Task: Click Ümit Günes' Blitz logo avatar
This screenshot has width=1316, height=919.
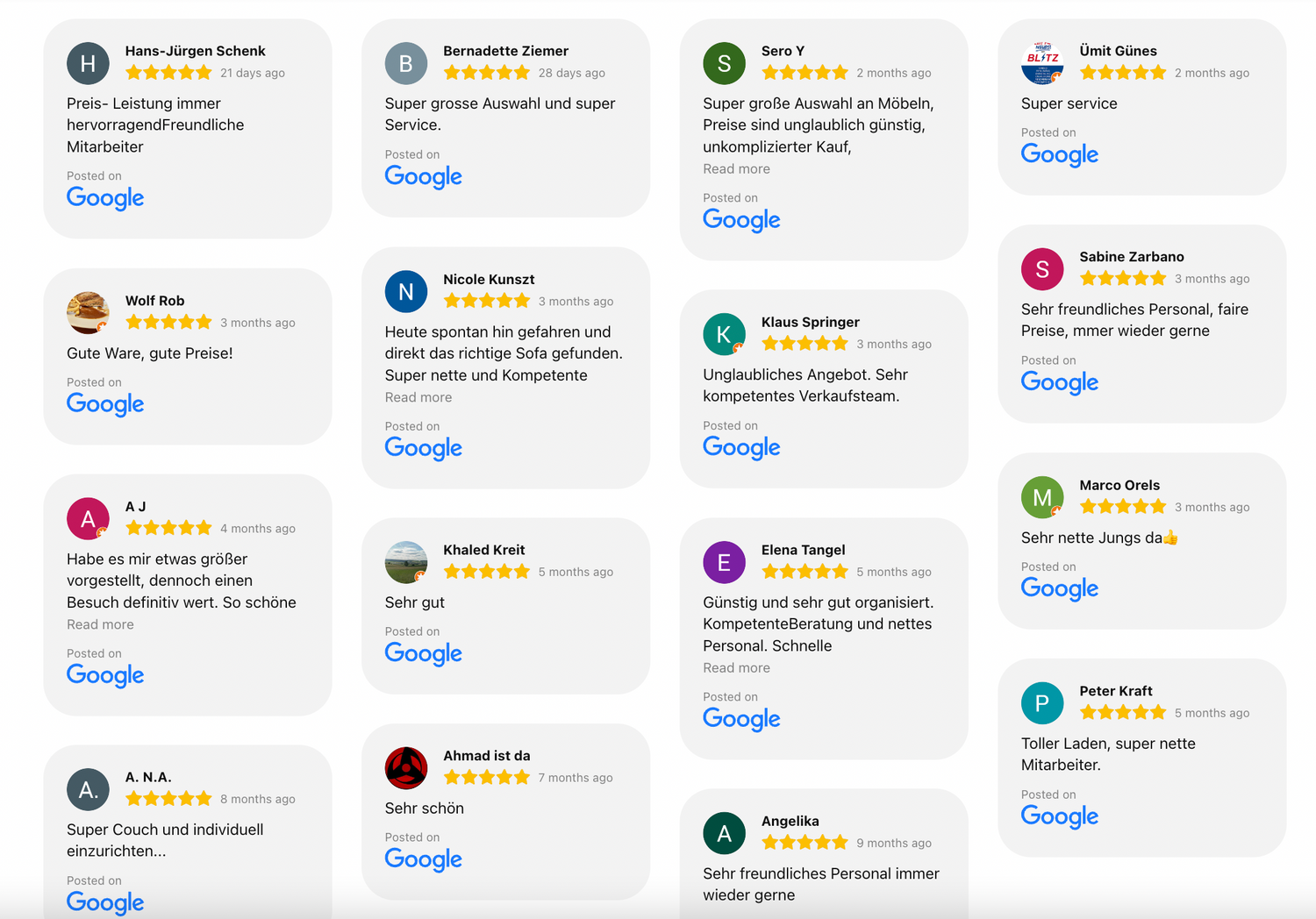Action: click(1042, 63)
